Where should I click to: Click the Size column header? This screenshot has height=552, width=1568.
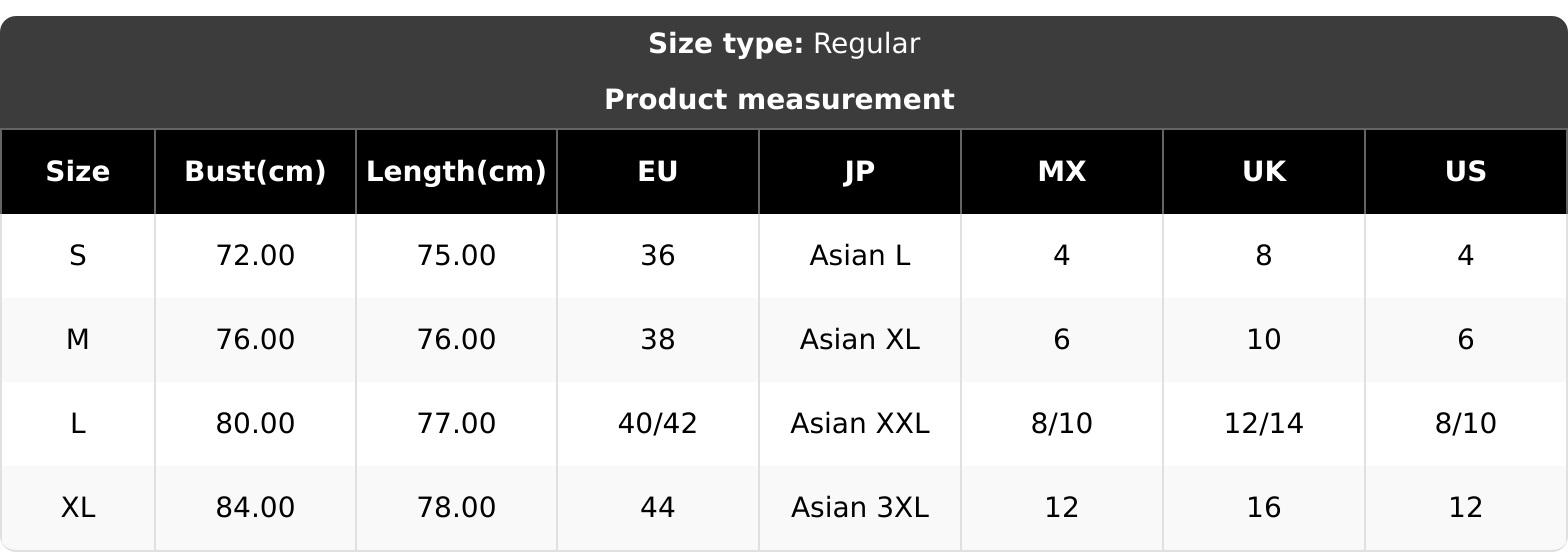coord(78,172)
